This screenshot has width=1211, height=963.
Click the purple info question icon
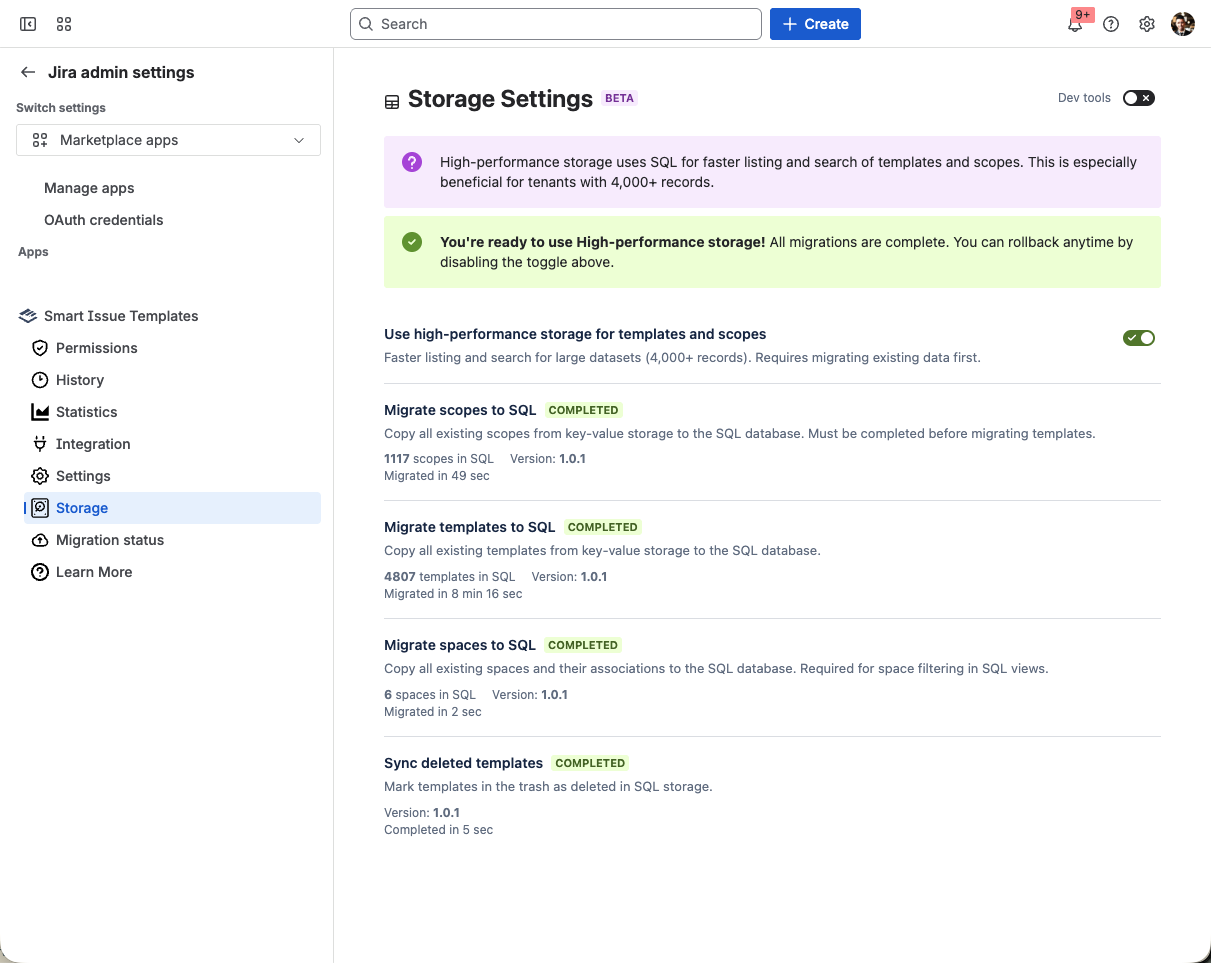click(412, 162)
